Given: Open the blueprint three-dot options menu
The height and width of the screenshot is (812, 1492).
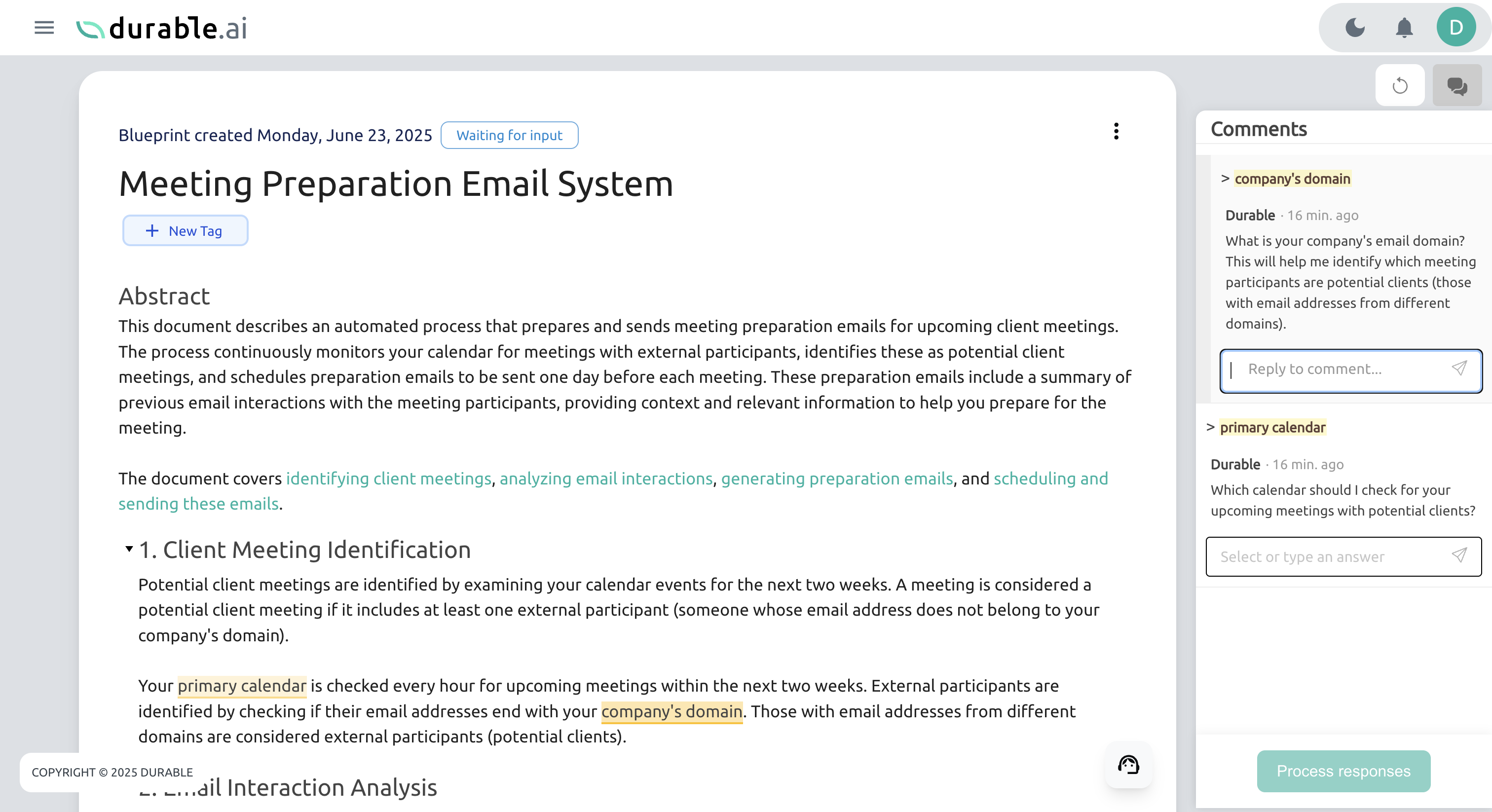Looking at the screenshot, I should [x=1116, y=132].
